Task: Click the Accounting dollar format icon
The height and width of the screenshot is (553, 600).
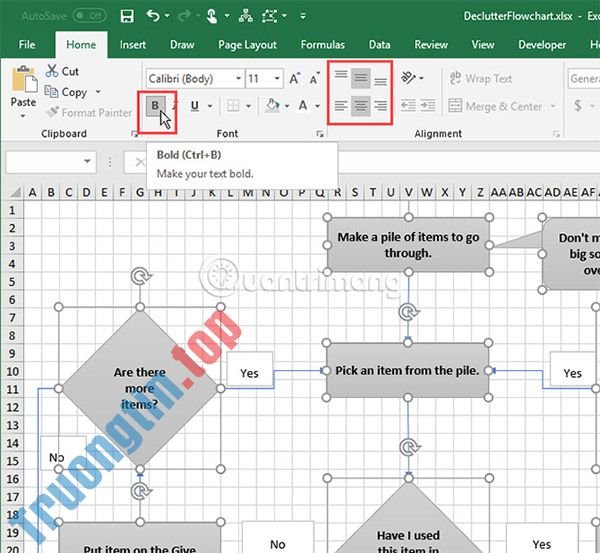Action: [578, 106]
